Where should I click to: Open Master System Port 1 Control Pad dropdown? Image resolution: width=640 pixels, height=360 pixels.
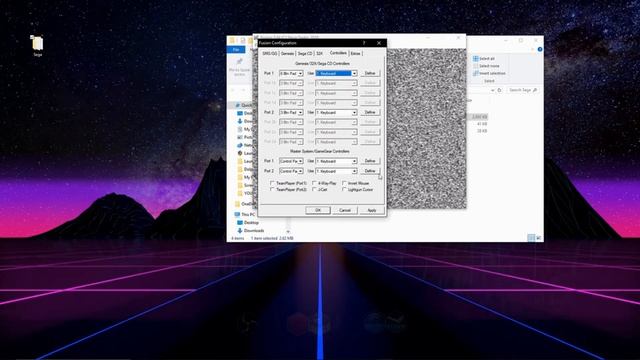pyautogui.click(x=291, y=161)
